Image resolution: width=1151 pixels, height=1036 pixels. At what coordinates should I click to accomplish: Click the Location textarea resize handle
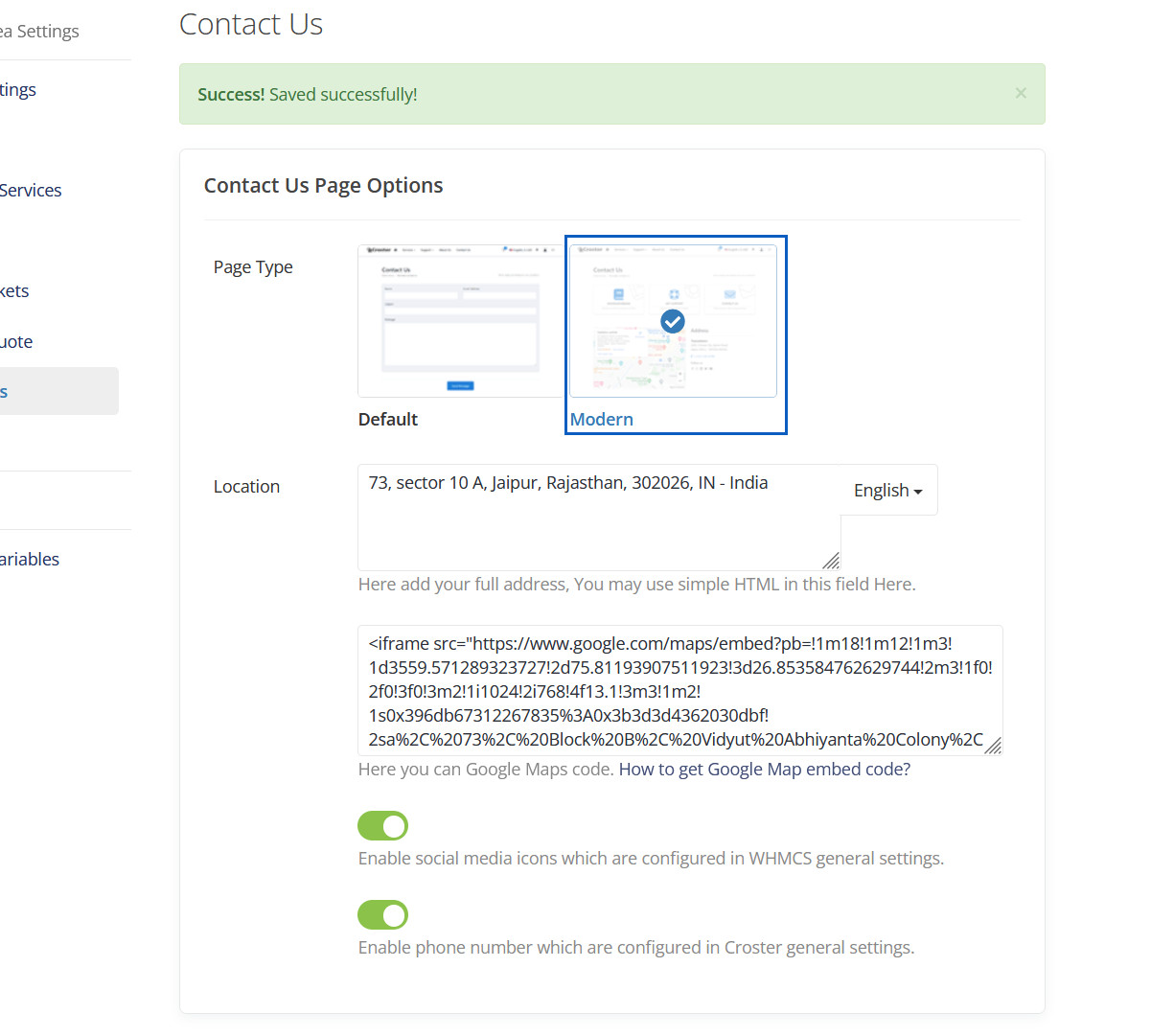click(x=831, y=561)
